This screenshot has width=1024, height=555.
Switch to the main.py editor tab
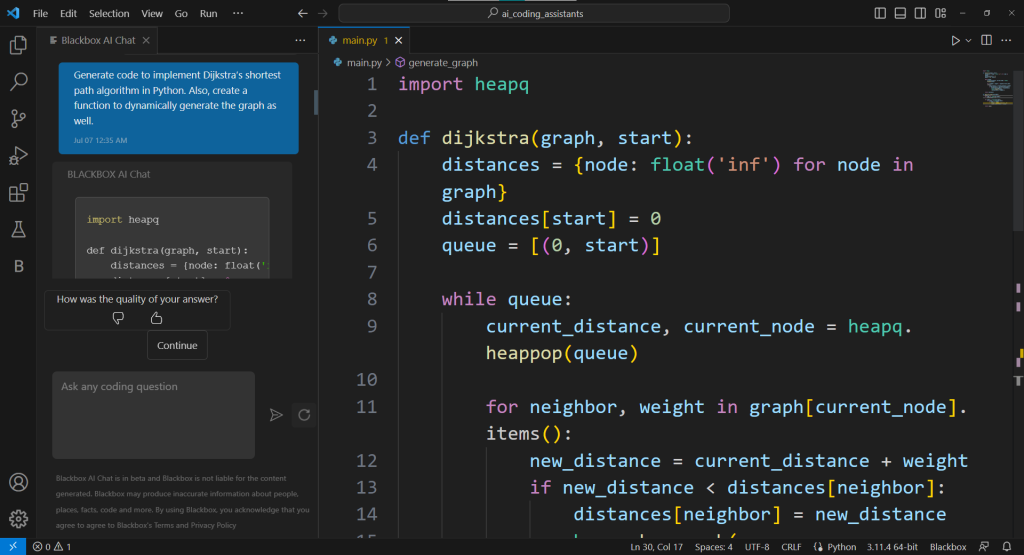pyautogui.click(x=360, y=40)
